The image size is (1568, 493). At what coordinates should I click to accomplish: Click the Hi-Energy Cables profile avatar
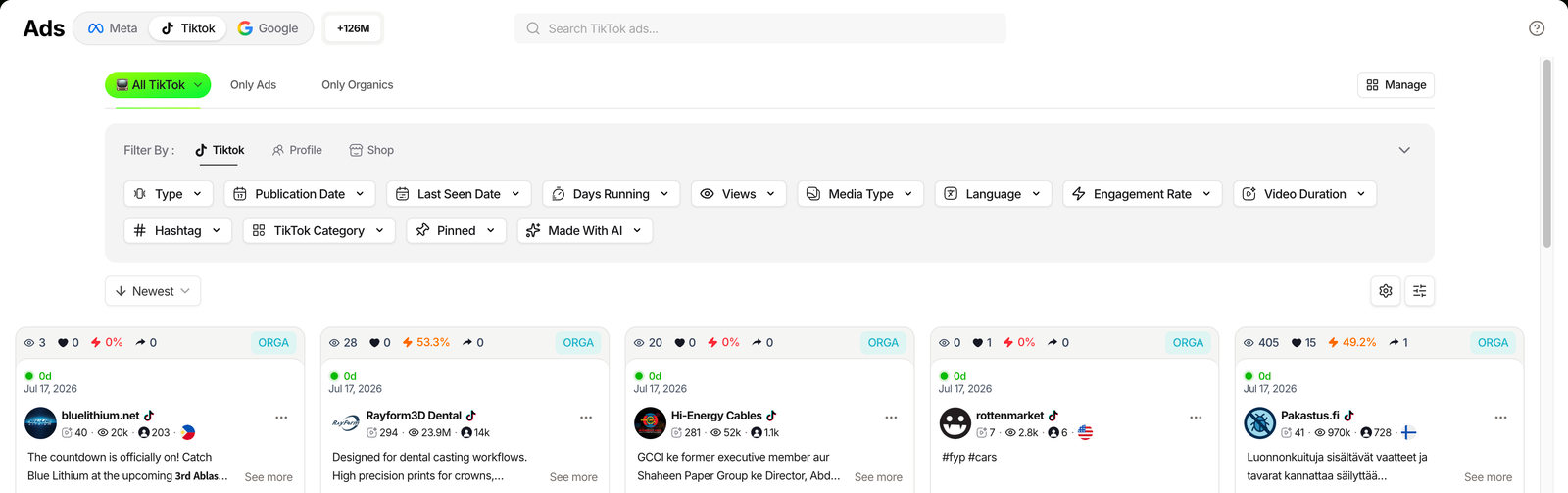650,423
